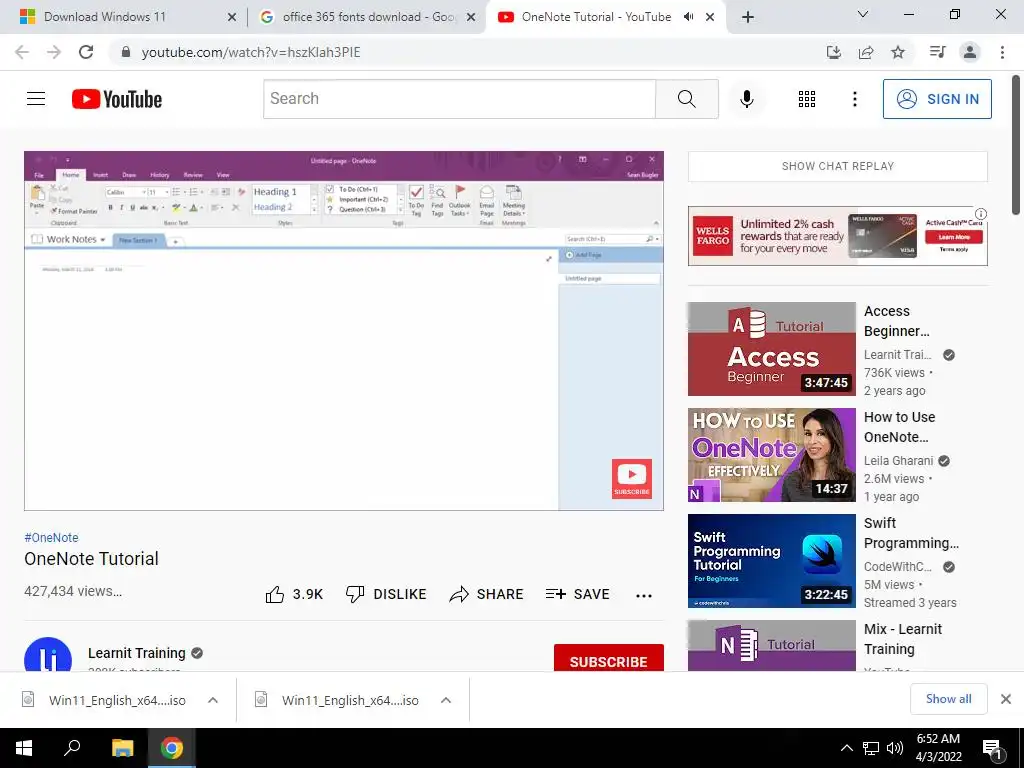Open Swift Programming Tutorial thumbnail

coord(771,561)
